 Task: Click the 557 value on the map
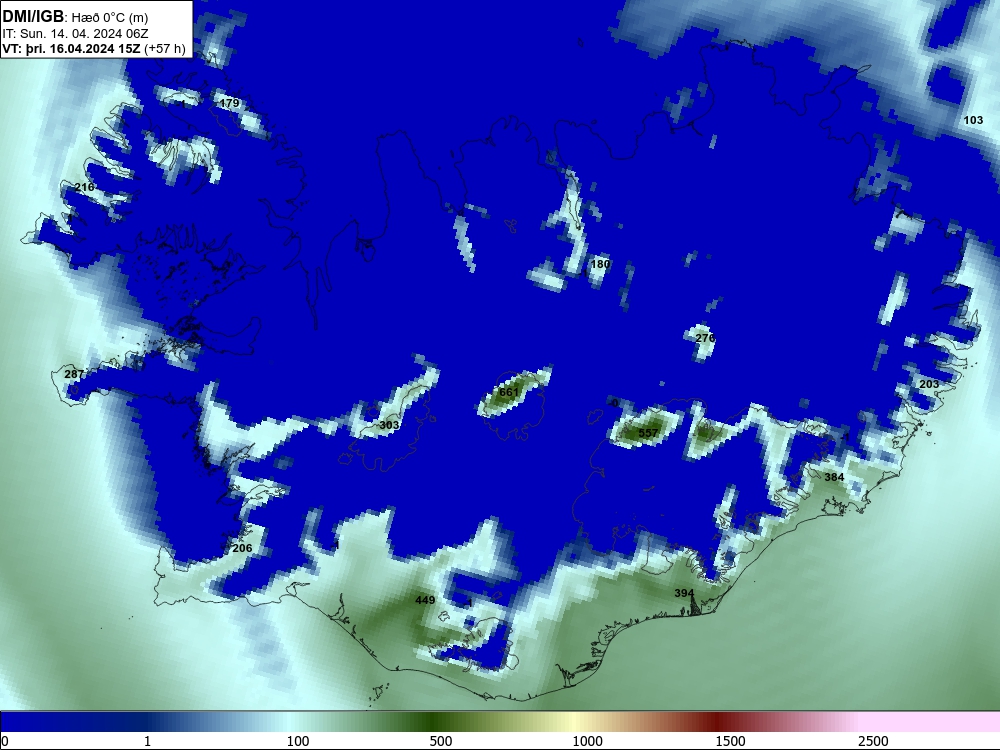[648, 433]
